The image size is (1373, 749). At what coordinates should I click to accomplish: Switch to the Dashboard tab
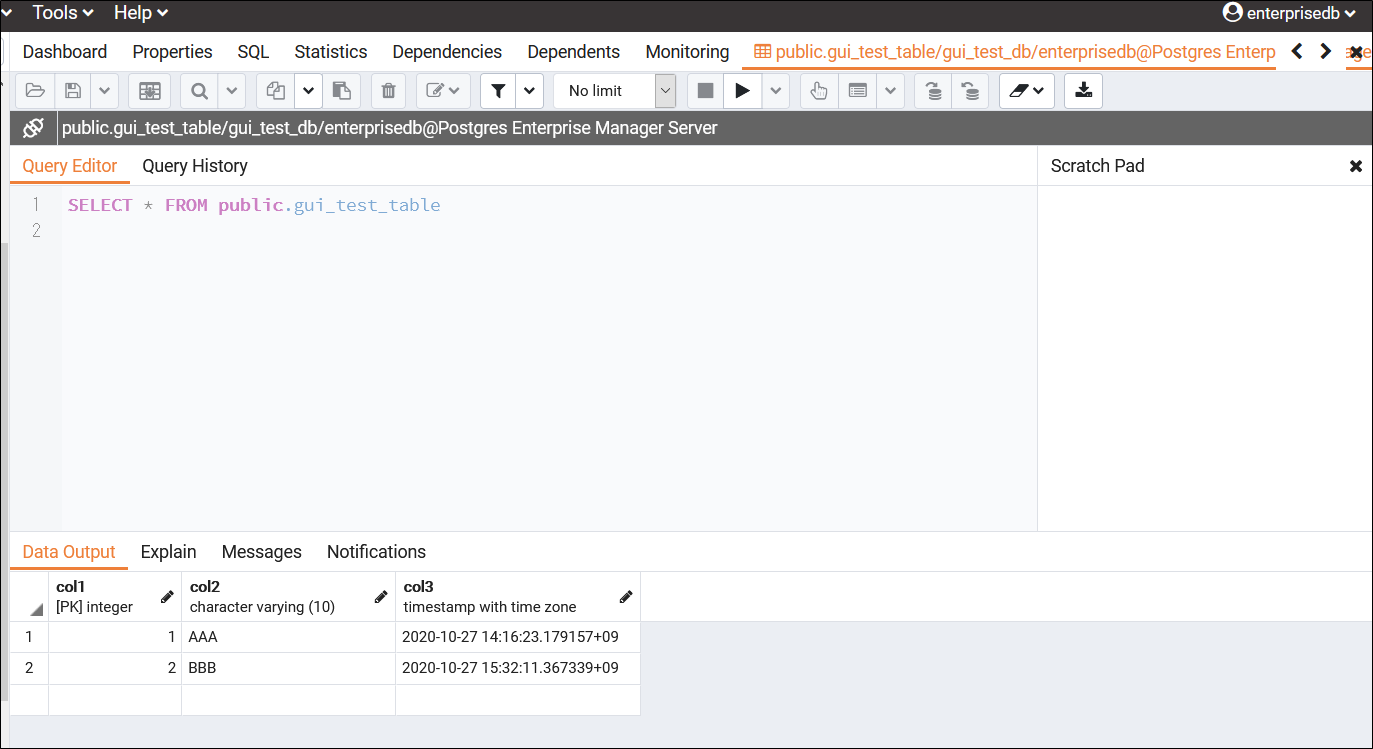pos(65,52)
